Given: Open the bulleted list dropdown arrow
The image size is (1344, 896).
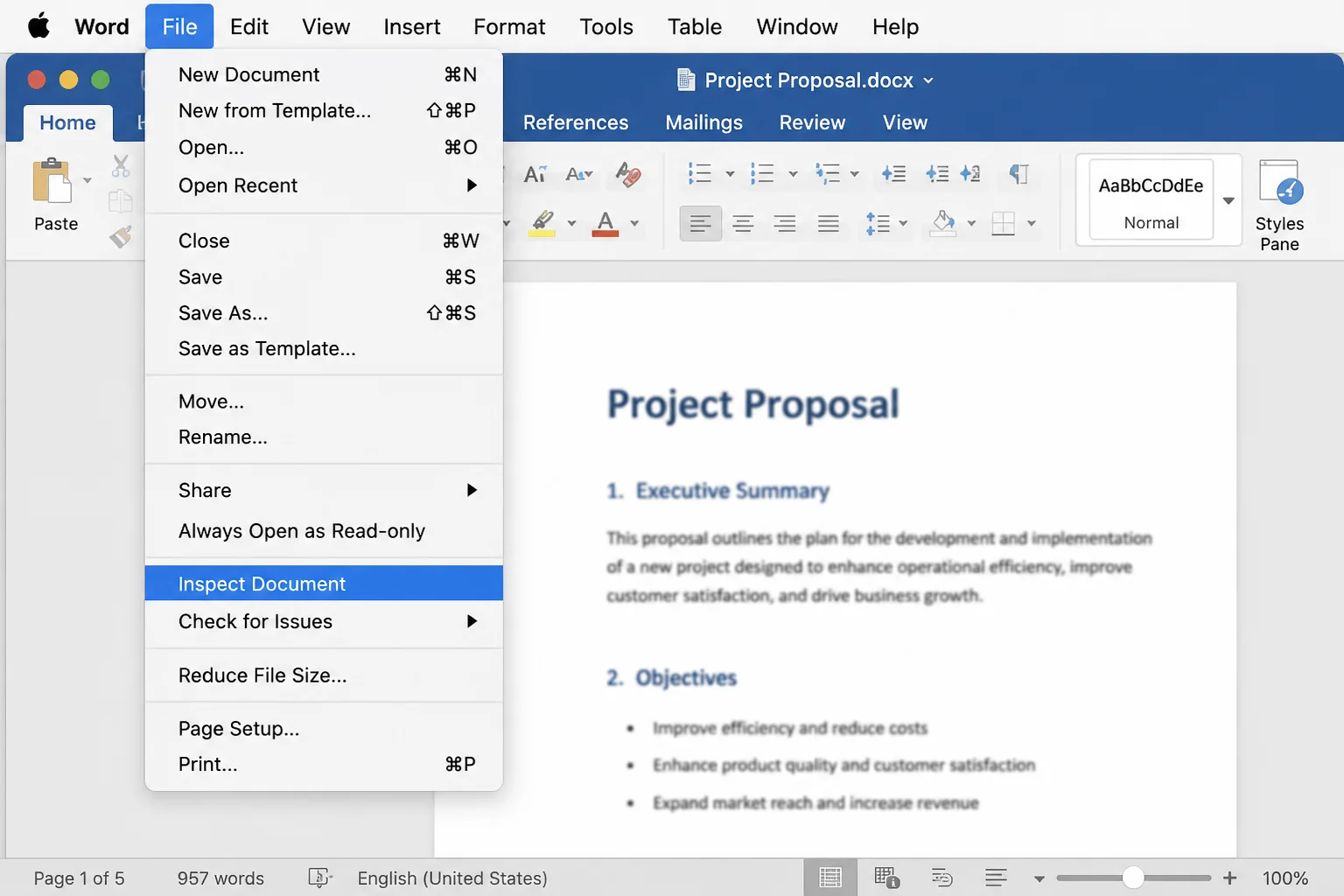Looking at the screenshot, I should click(730, 174).
